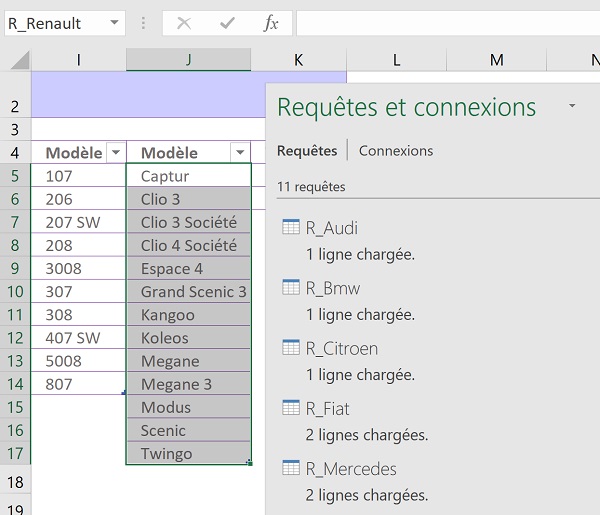Click the 11 requêtes count label

(311, 187)
